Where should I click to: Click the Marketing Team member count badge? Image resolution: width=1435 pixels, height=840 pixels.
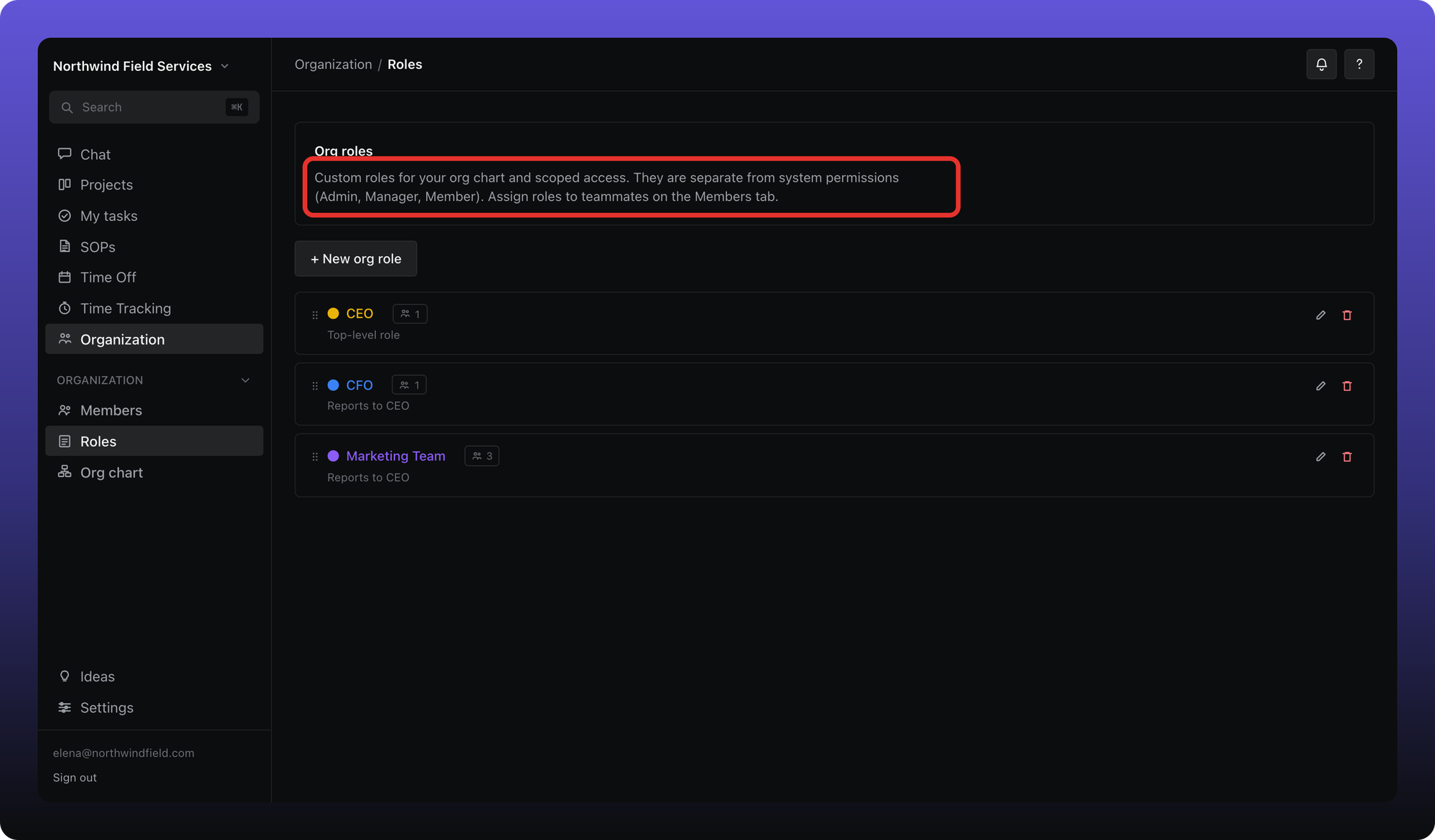point(482,456)
